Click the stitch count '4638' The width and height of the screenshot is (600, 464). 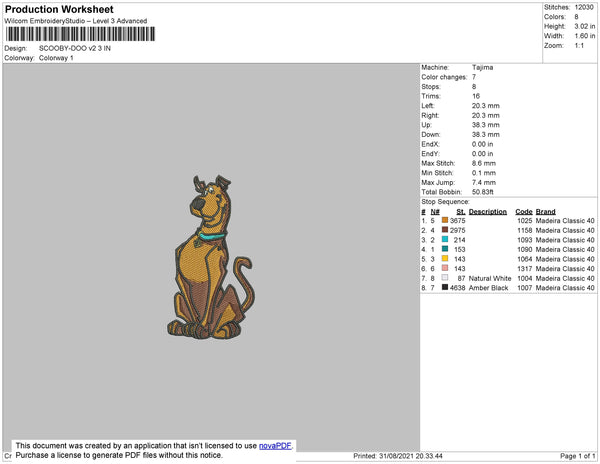pos(458,288)
